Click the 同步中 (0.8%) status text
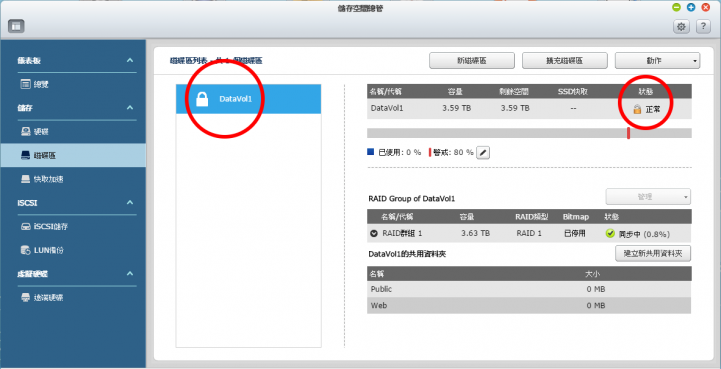The image size is (721, 369). [x=644, y=234]
